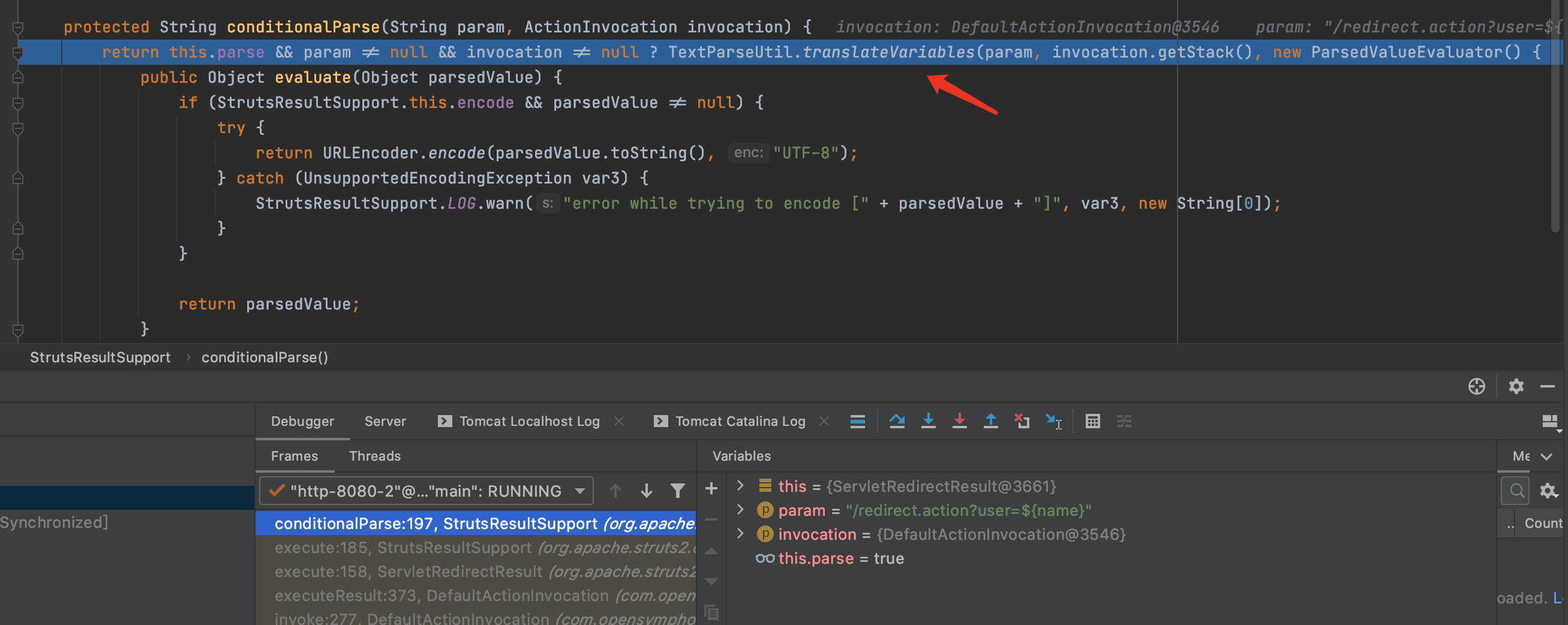Expand the 'invocation' variable node
This screenshot has width=1568, height=625.
click(740, 534)
